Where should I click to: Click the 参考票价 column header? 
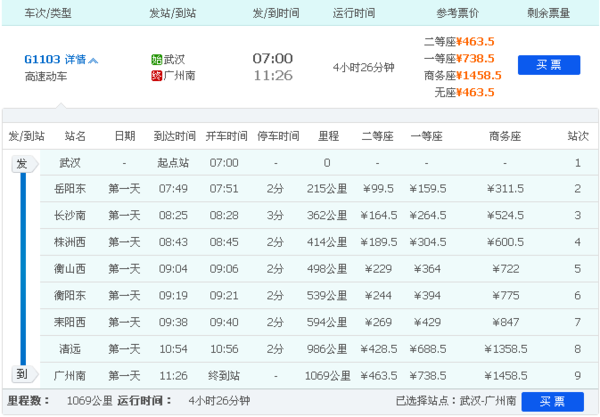(458, 13)
